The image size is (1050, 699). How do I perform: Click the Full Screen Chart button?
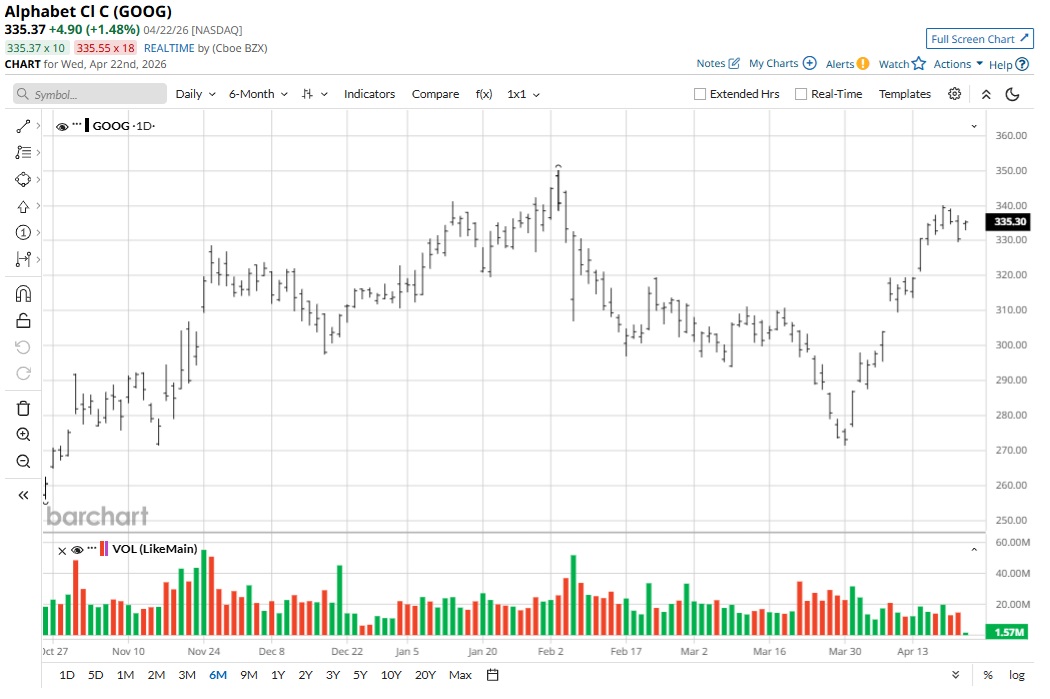[979, 39]
